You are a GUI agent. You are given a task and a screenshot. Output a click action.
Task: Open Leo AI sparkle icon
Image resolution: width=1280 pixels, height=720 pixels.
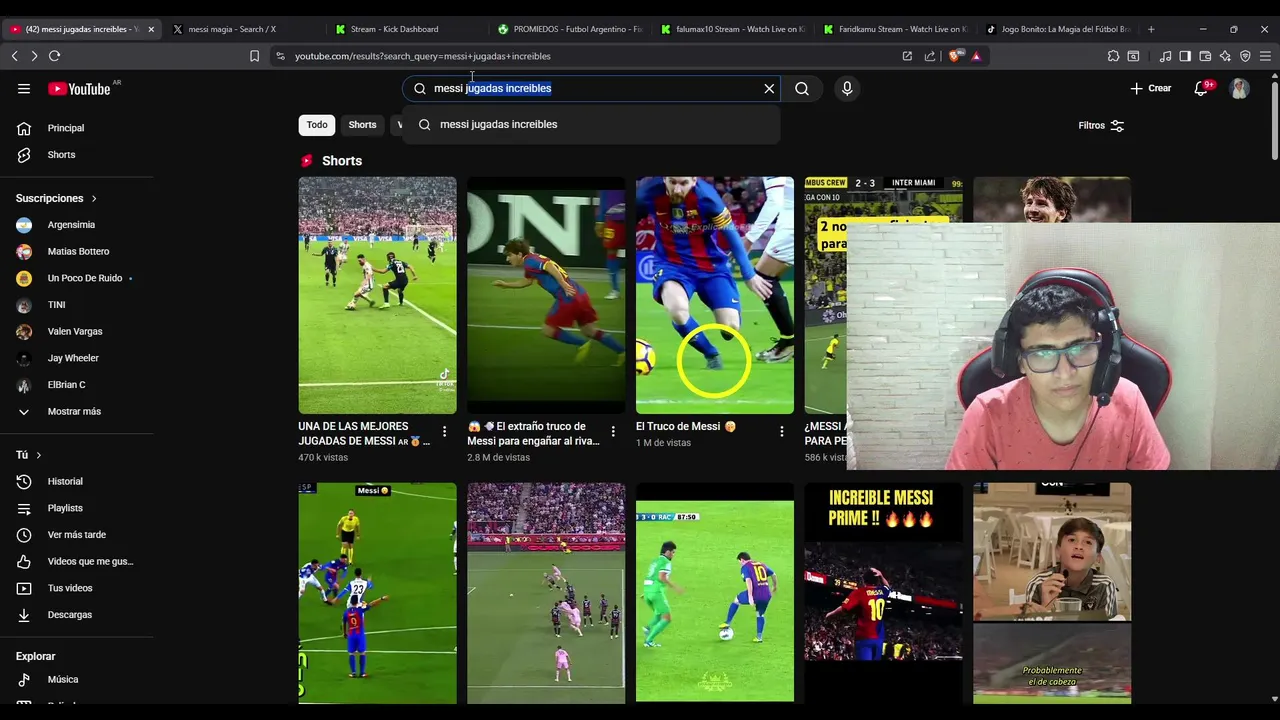1225,56
